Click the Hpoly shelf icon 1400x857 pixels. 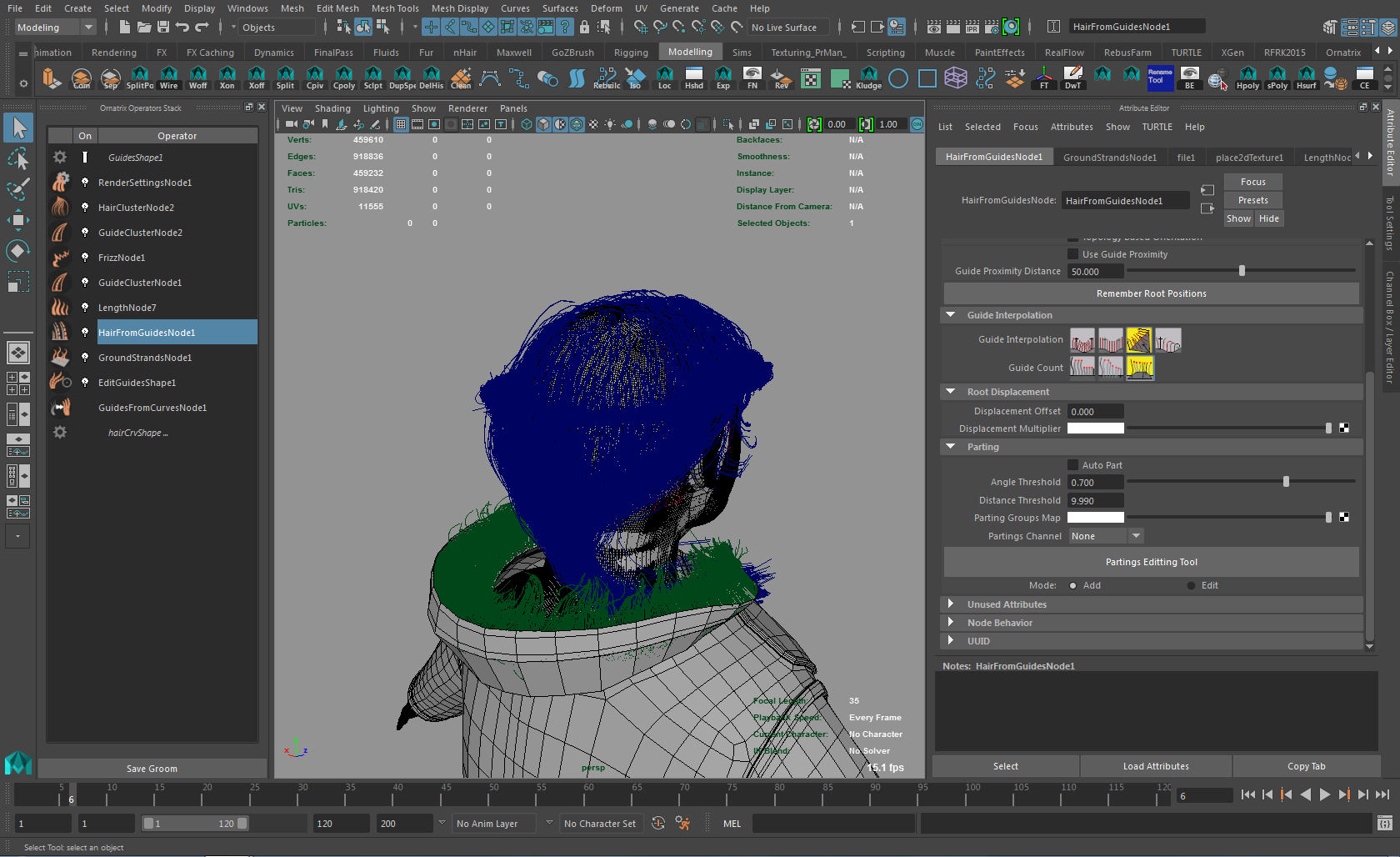(x=1247, y=78)
